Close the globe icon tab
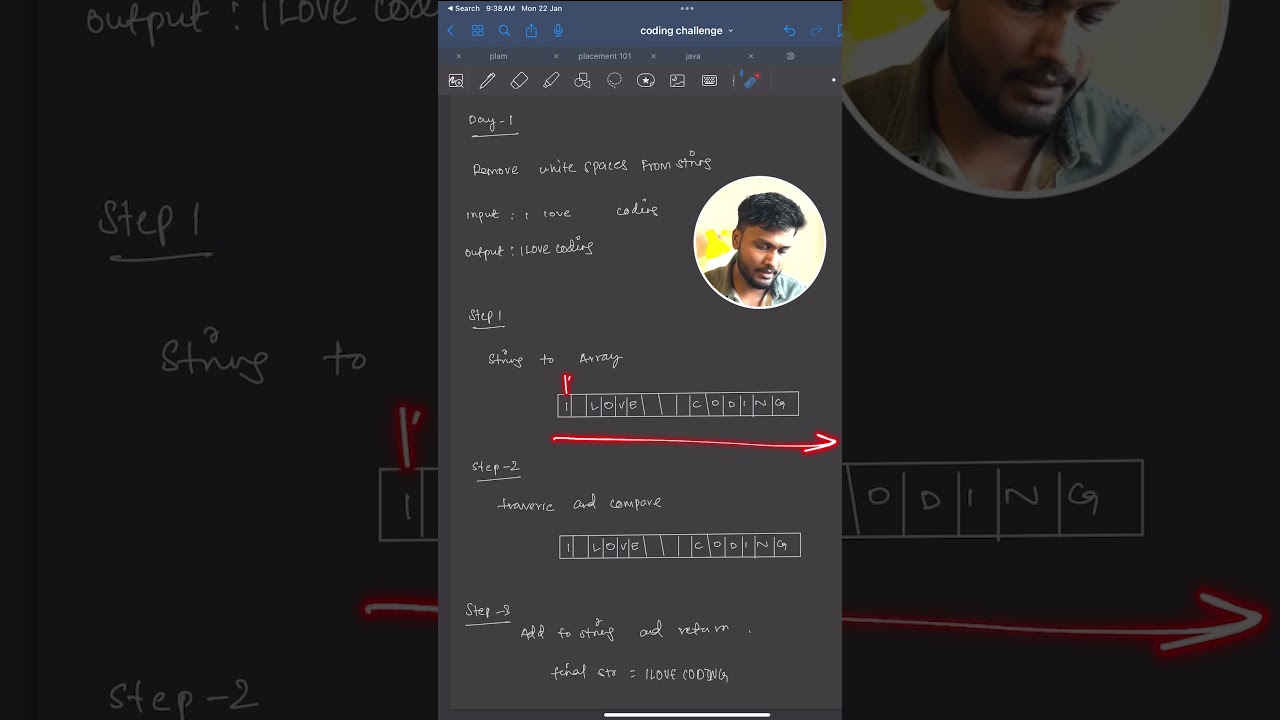The image size is (1280, 720). click(751, 56)
